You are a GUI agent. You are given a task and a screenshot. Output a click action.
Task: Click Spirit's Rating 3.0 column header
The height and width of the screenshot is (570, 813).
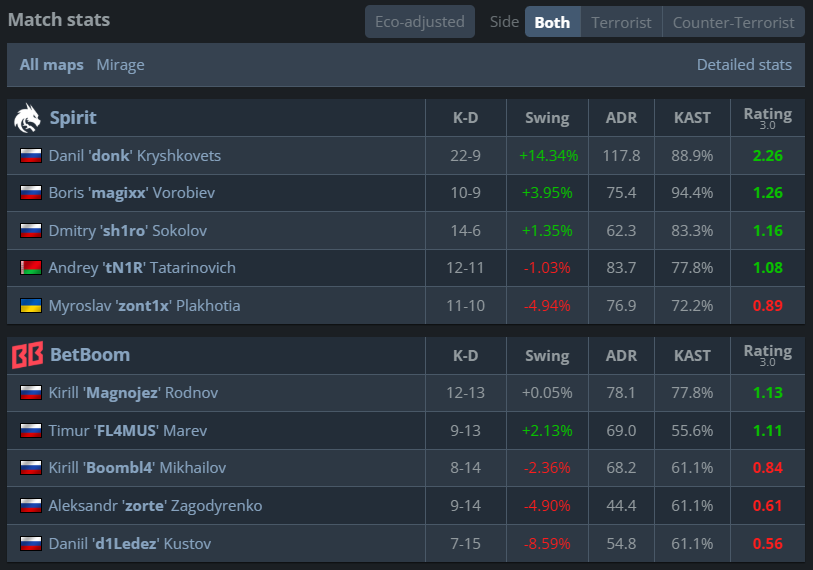pyautogui.click(x=768, y=118)
